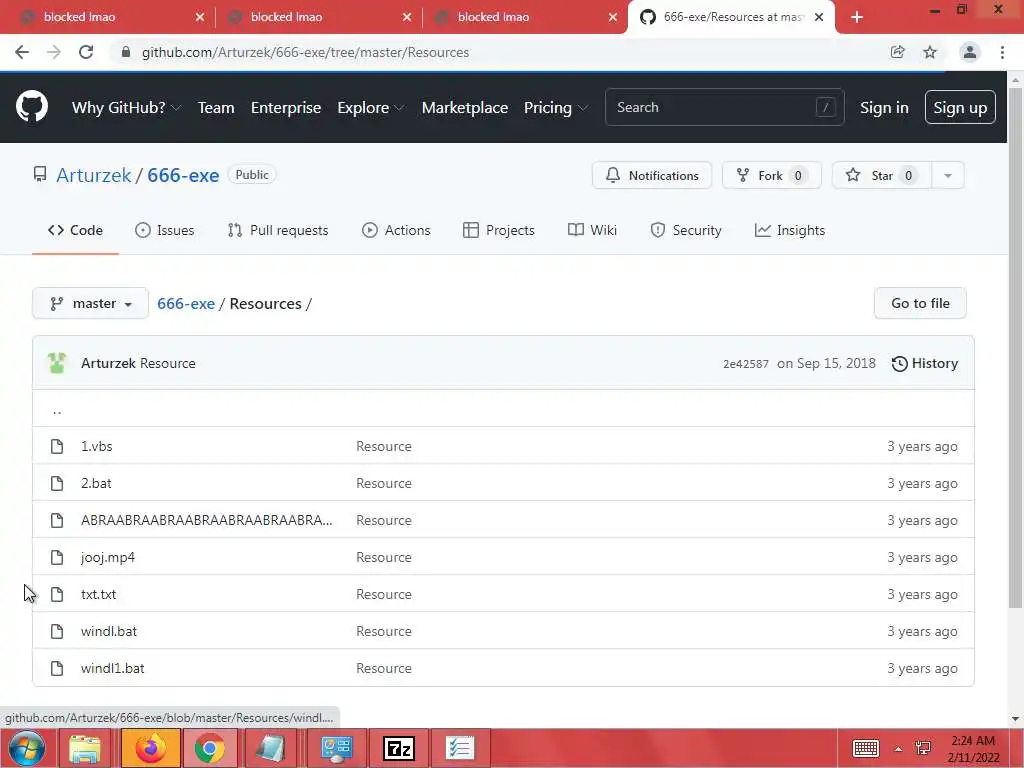Click the file icon beside jooj.mp4
1024x768 pixels.
57,557
